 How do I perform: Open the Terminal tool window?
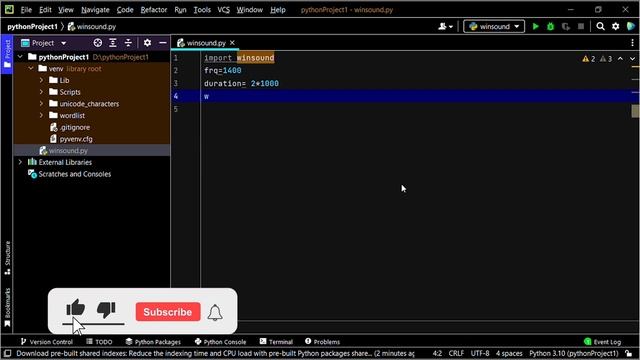pyautogui.click(x=276, y=342)
